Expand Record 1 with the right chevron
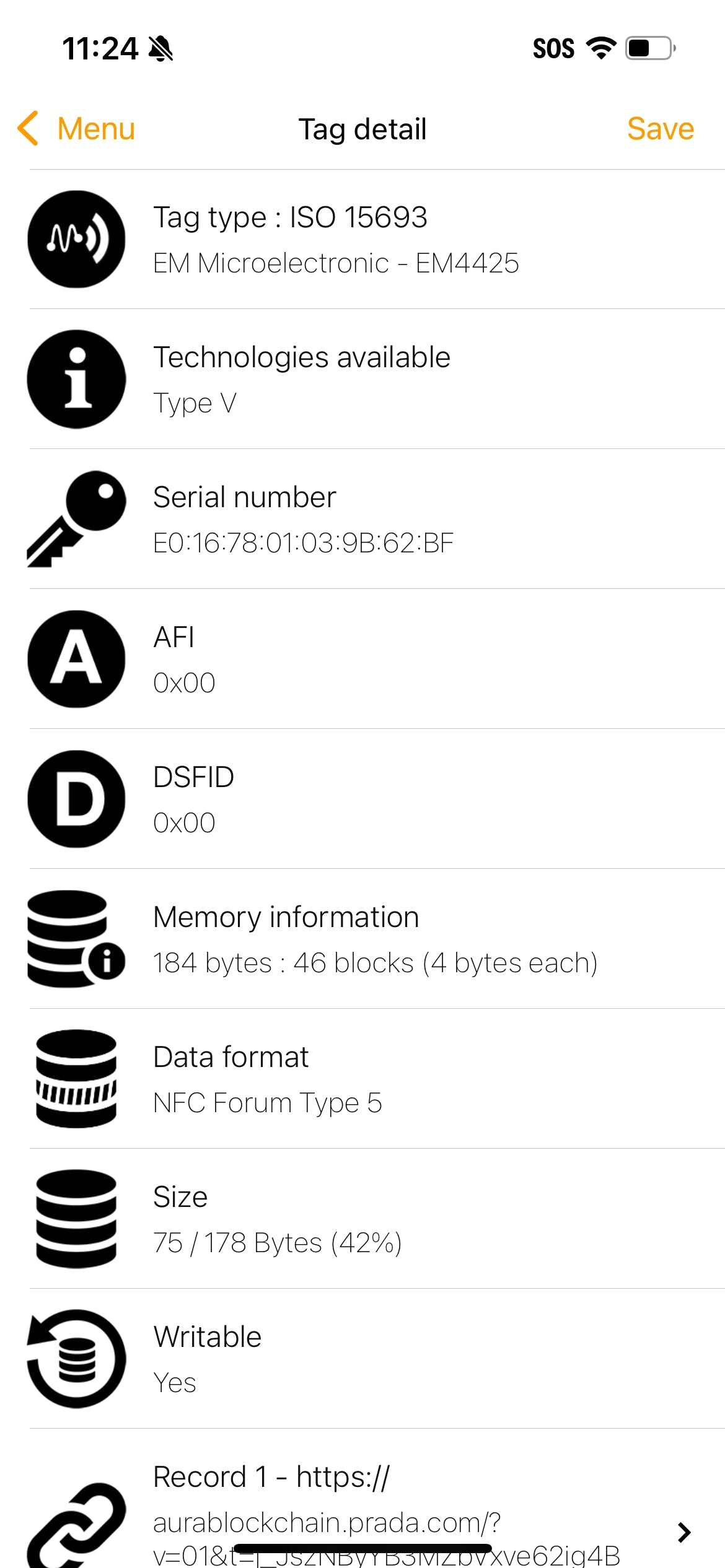The height and width of the screenshot is (1568, 725). 684,1532
